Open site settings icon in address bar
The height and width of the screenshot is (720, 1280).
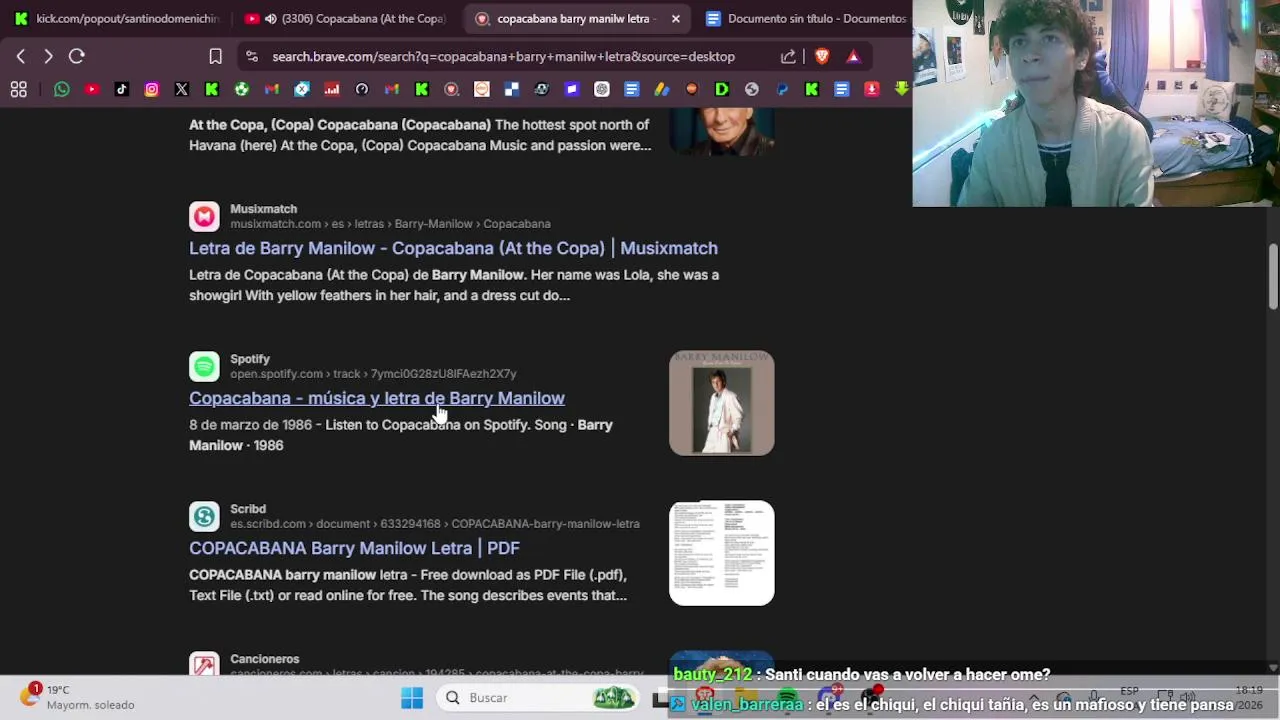pos(252,56)
